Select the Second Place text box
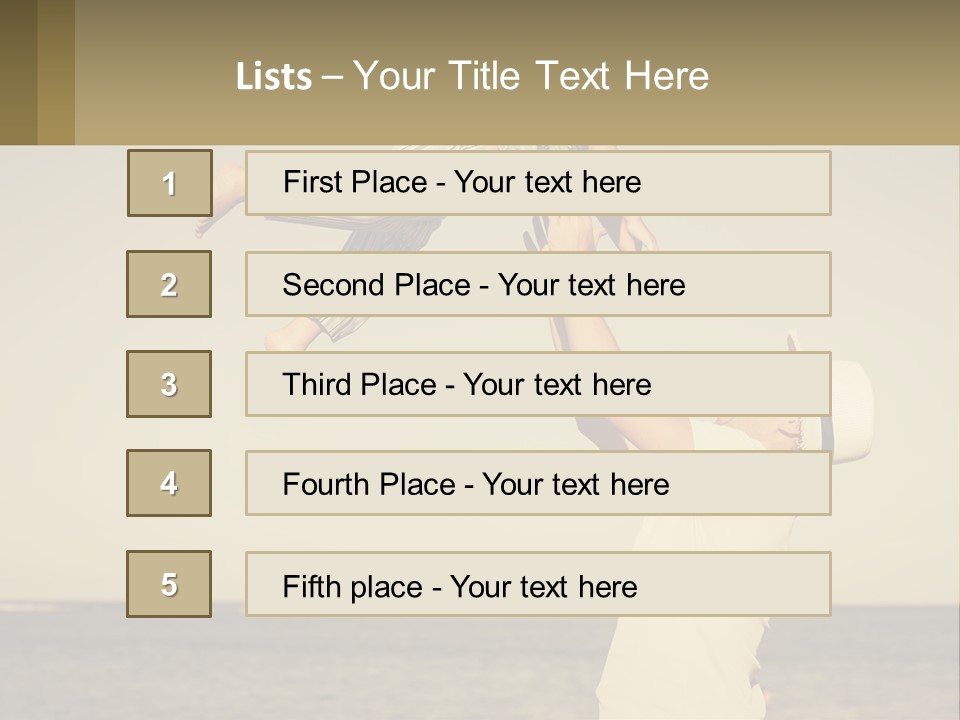Image resolution: width=960 pixels, height=720 pixels. click(x=538, y=284)
